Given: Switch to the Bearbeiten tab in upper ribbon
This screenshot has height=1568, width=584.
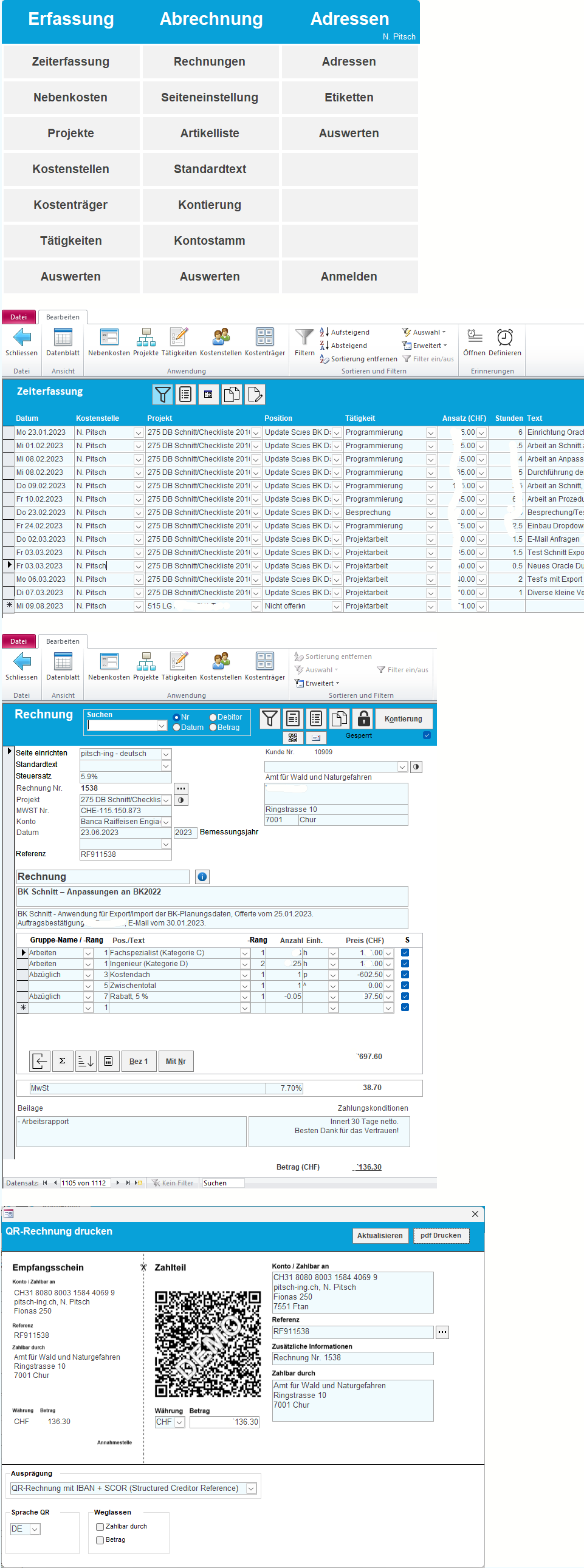Looking at the screenshot, I should coord(63,317).
